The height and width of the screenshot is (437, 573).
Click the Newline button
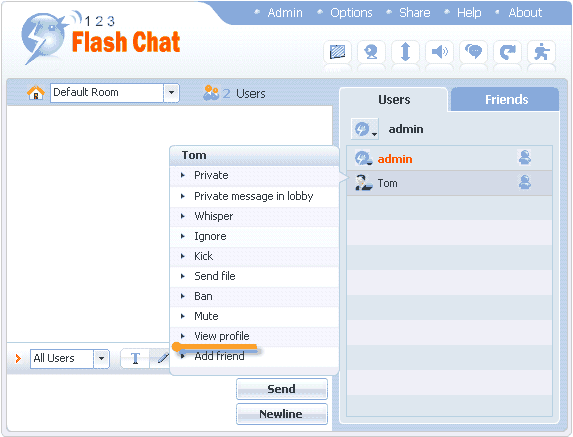[x=281, y=414]
